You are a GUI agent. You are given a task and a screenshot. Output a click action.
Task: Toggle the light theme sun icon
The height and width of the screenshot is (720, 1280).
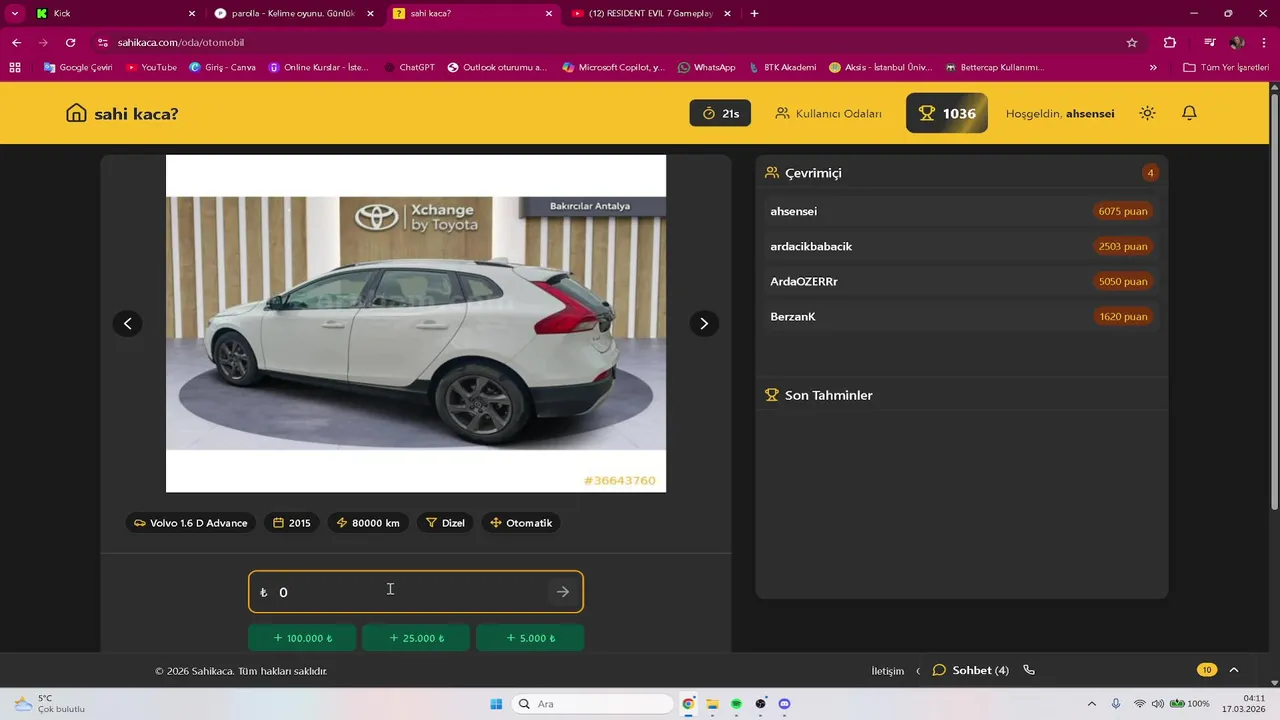[x=1147, y=113]
